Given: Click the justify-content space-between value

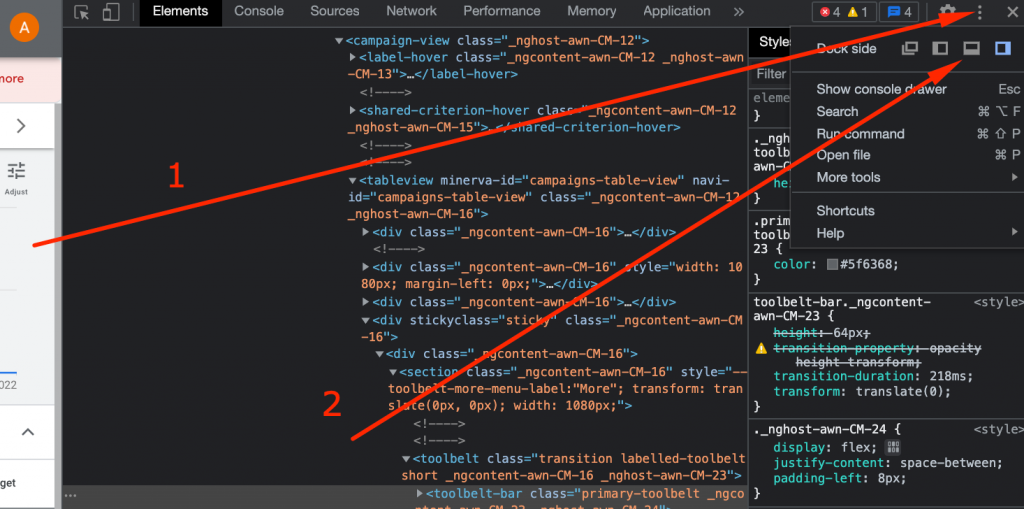Looking at the screenshot, I should (947, 463).
